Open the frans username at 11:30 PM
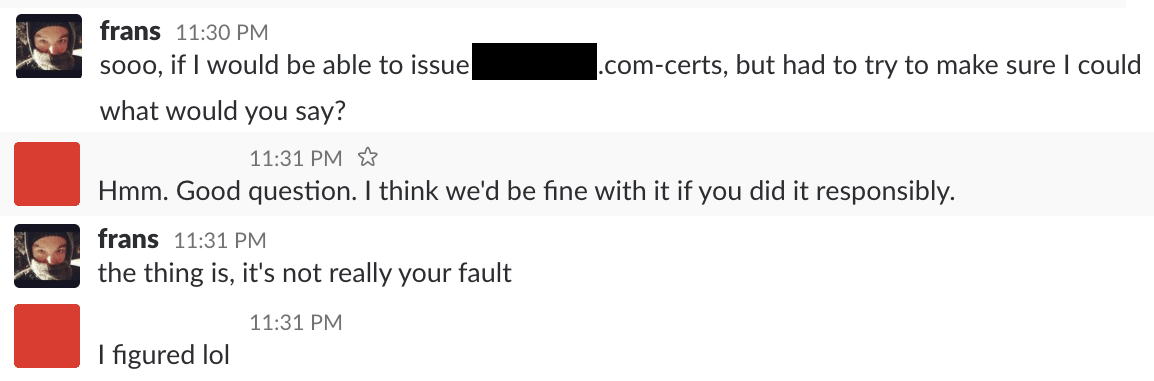This screenshot has height=381, width=1154. (130, 32)
